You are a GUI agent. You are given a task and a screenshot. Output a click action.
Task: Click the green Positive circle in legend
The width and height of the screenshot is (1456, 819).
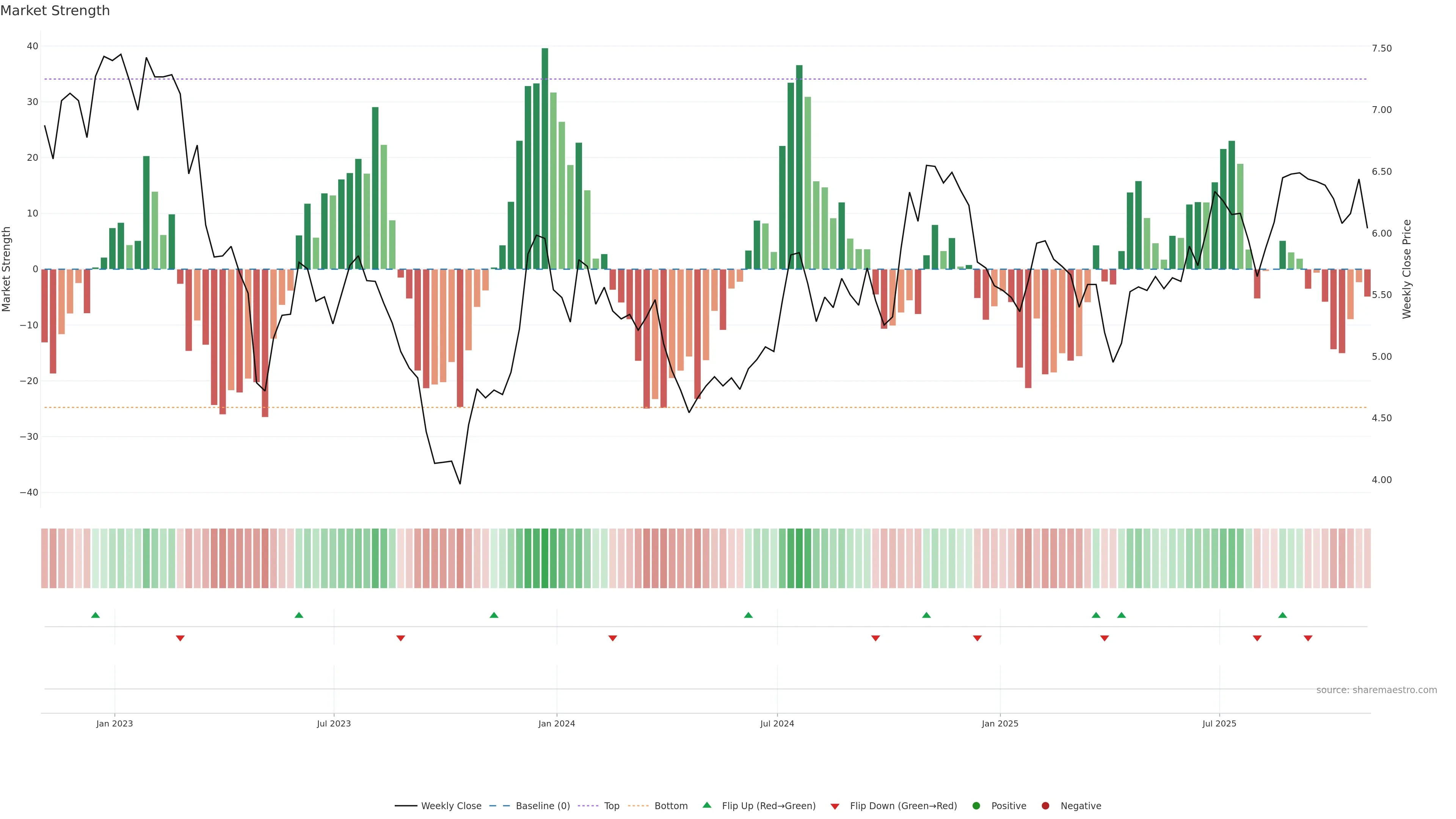point(976,805)
